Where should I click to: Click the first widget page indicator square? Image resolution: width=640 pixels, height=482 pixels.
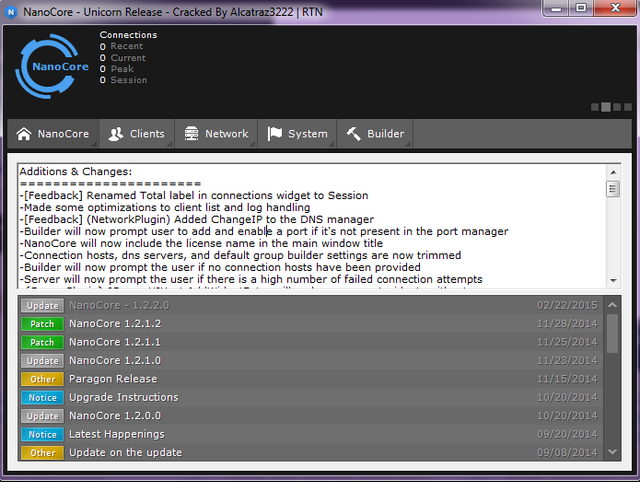pos(595,107)
